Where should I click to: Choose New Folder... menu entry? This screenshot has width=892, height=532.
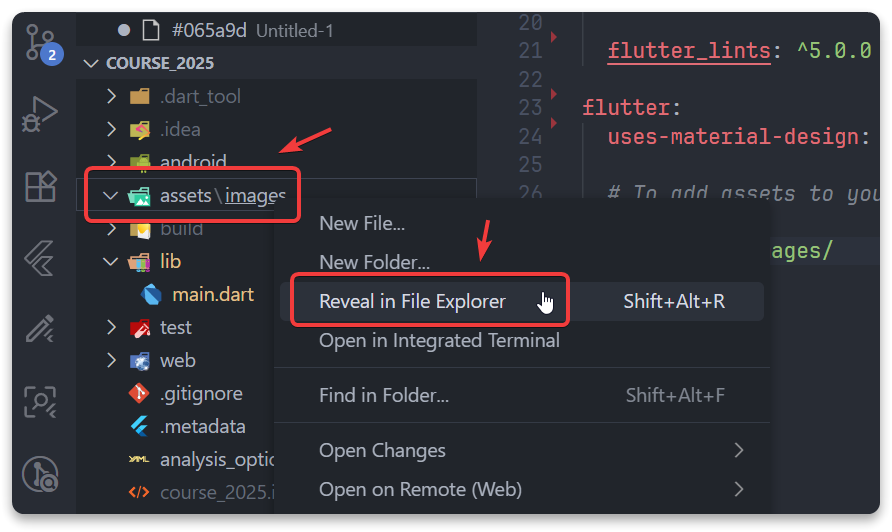[x=374, y=262]
